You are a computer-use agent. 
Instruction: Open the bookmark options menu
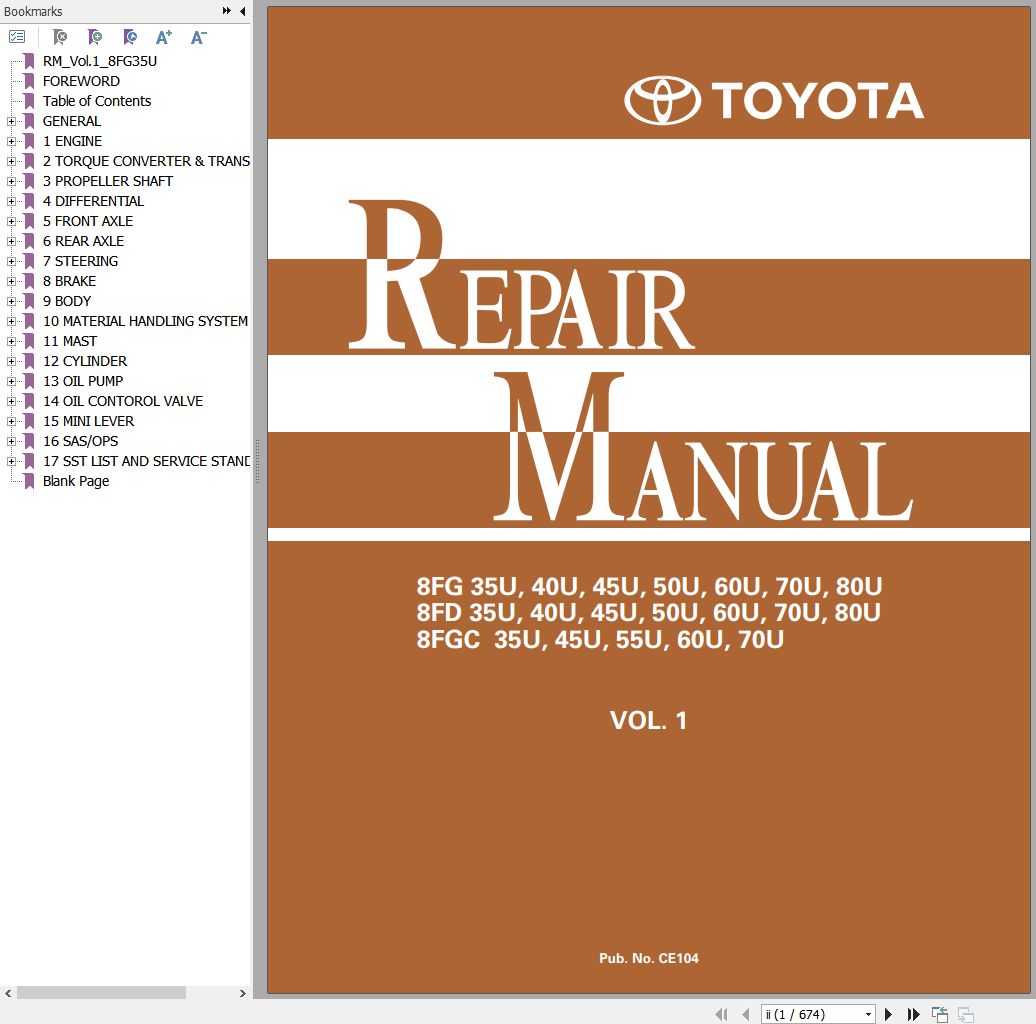pyautogui.click(x=16, y=37)
